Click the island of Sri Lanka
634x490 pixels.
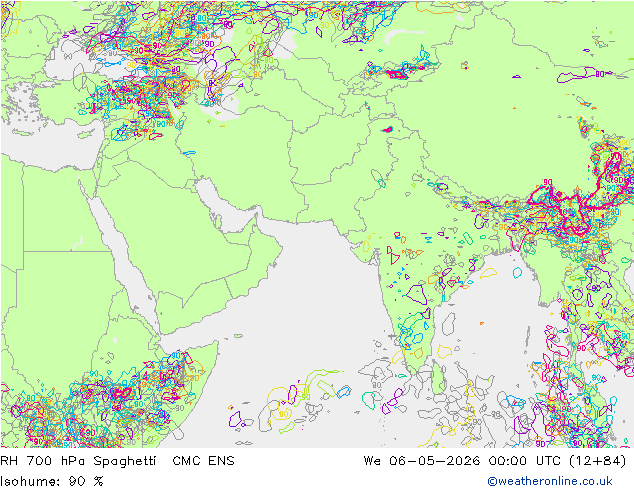coord(440,378)
